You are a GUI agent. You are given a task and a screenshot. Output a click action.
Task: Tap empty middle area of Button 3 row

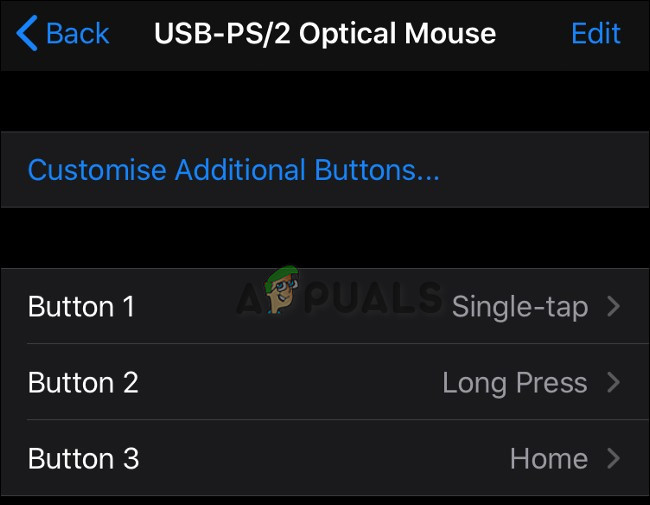320,459
